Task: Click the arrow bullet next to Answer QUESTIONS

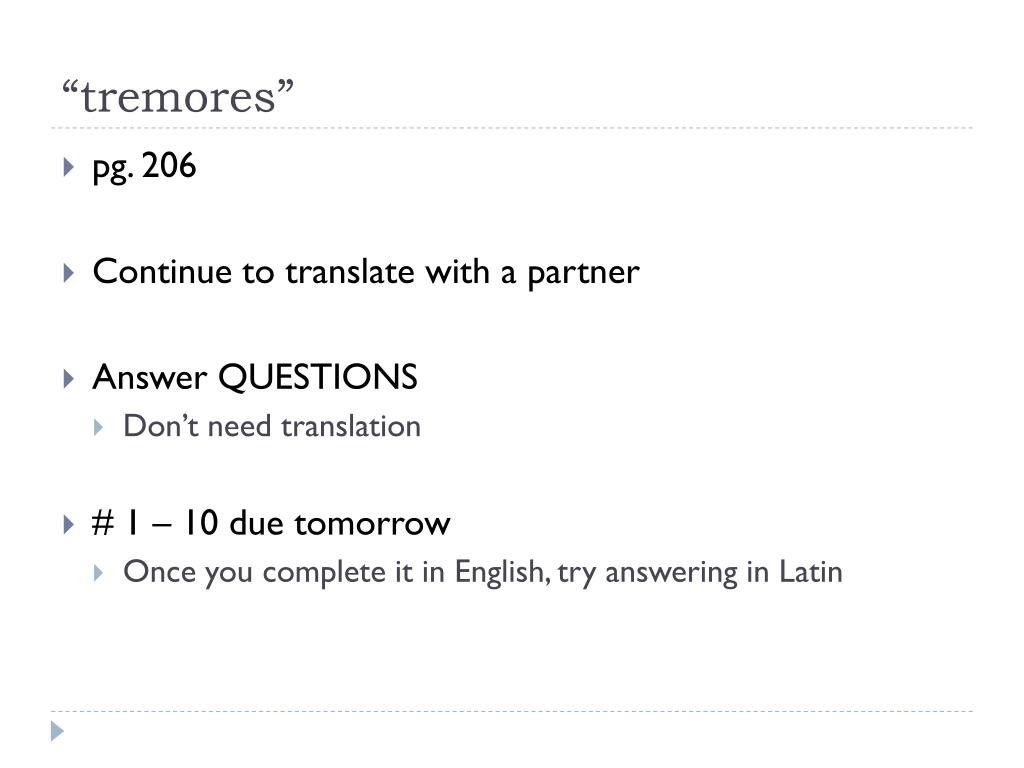Action: pos(69,379)
